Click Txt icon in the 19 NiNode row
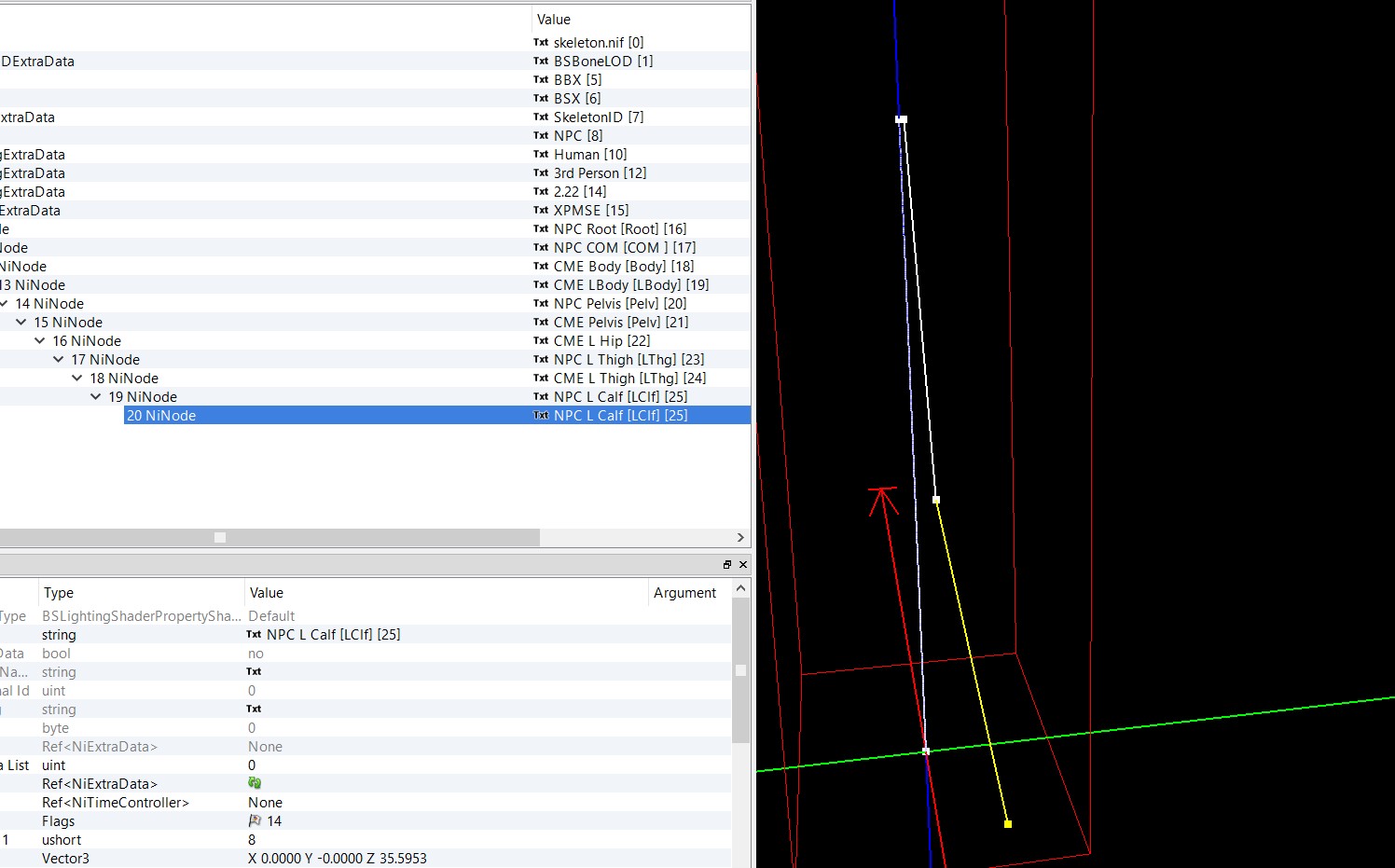 (x=541, y=397)
